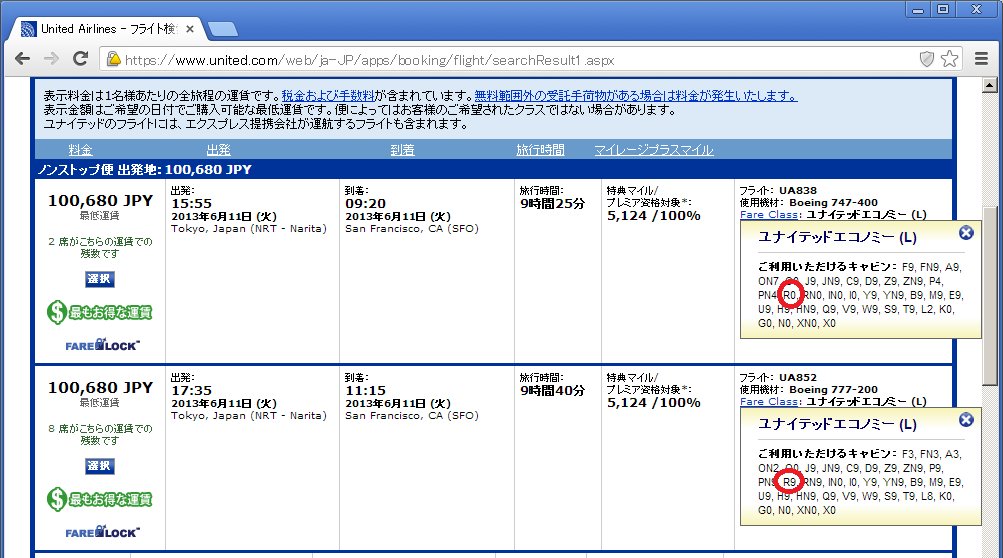The width and height of the screenshot is (1003, 558).
Task: Sort results by 料金 column header
Action: (x=81, y=150)
